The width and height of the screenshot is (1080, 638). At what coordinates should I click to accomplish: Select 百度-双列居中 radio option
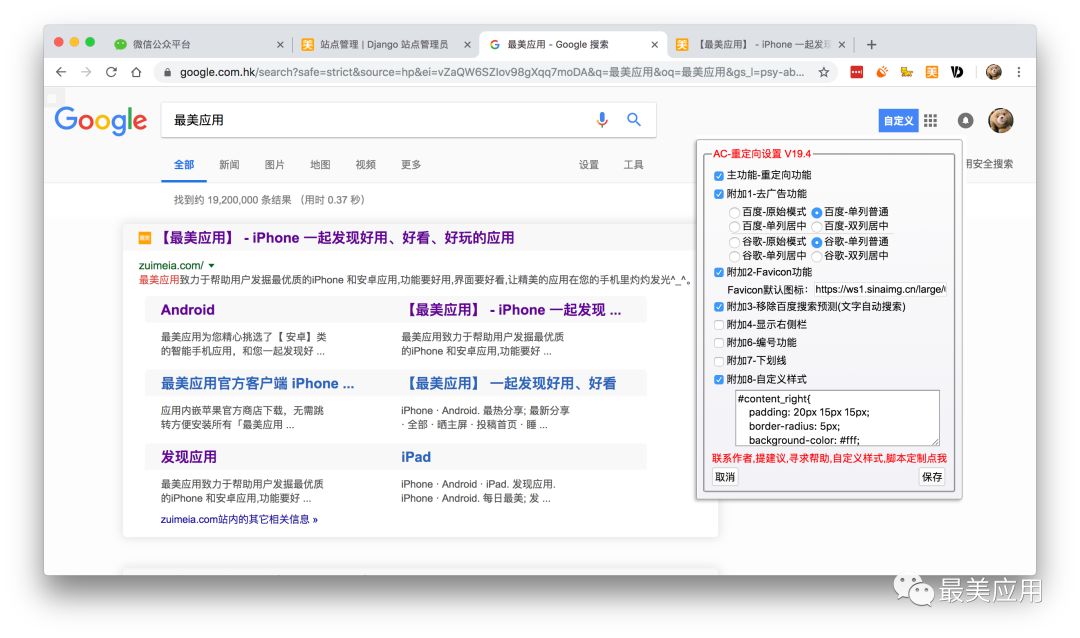tap(816, 227)
